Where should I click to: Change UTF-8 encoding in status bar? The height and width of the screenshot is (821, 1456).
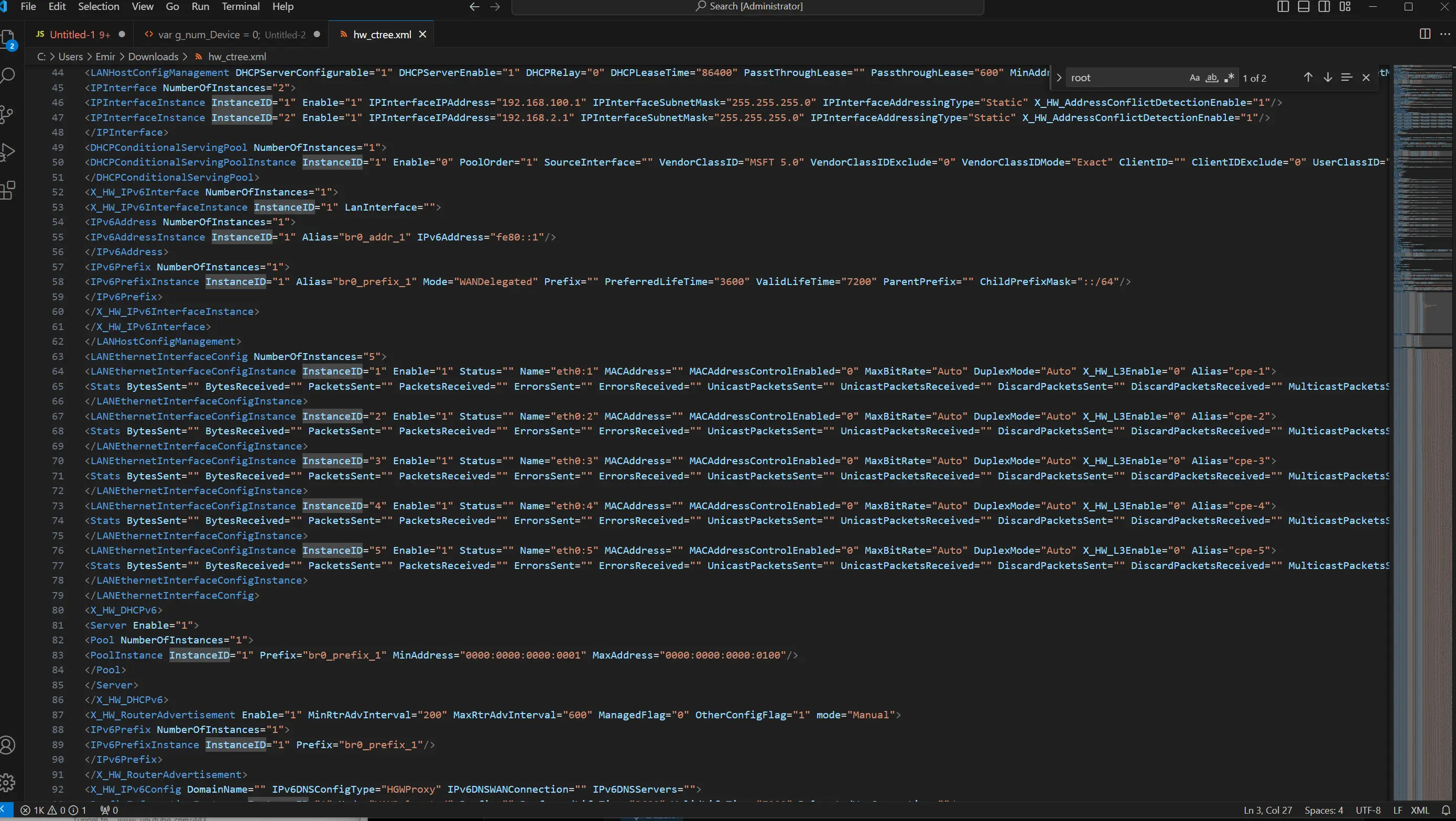1368,811
